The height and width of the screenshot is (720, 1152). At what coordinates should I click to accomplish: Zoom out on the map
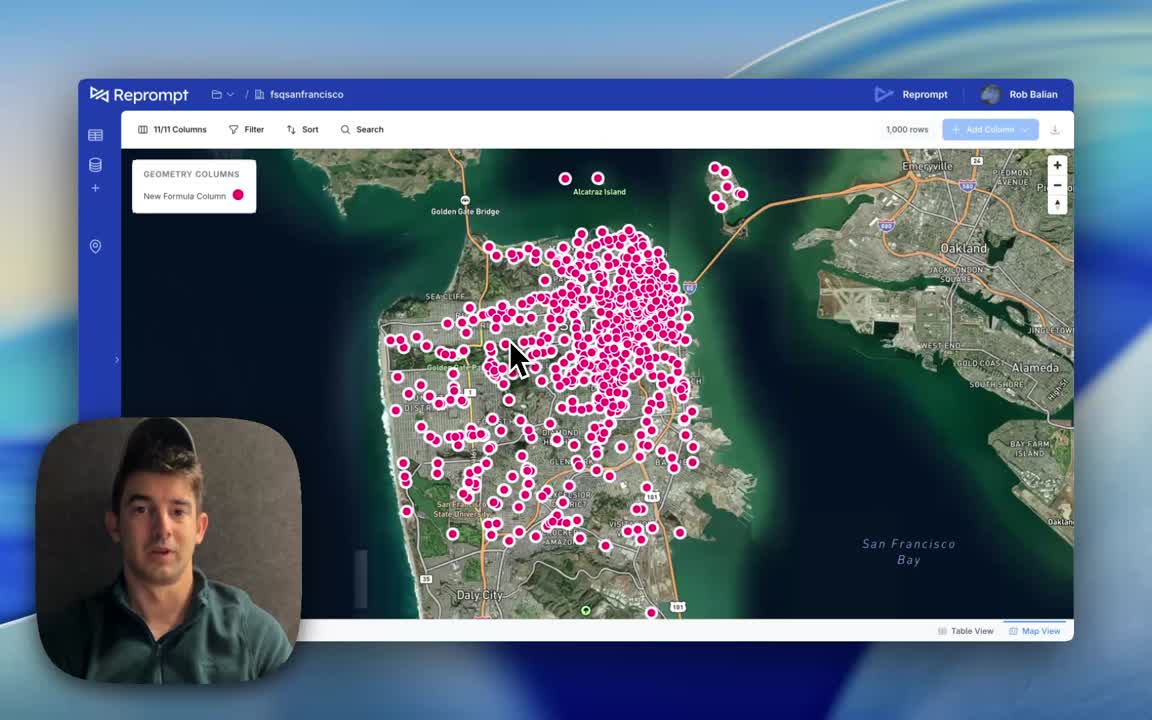click(x=1057, y=185)
